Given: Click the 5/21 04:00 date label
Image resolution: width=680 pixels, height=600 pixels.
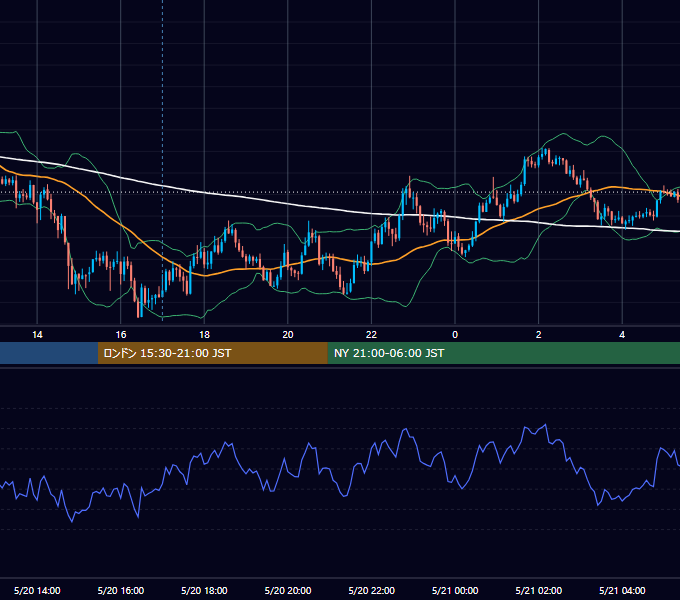Looking at the screenshot, I should [622, 590].
